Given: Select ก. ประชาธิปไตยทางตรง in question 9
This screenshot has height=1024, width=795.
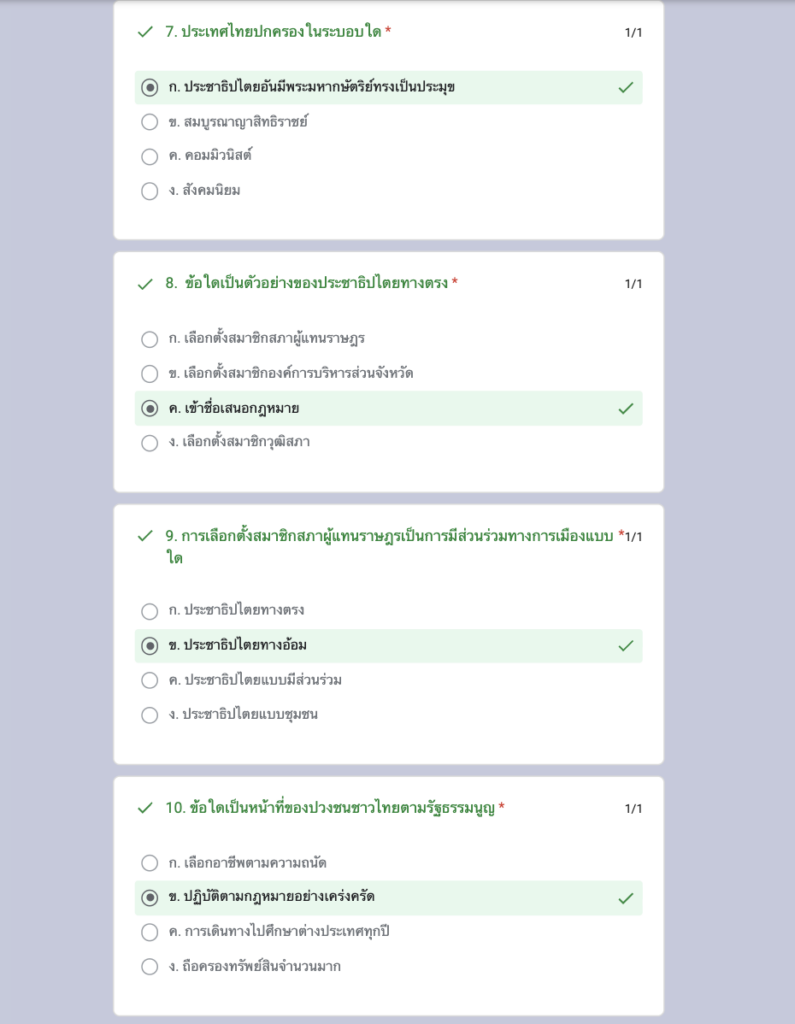Looking at the screenshot, I should pos(150,611).
